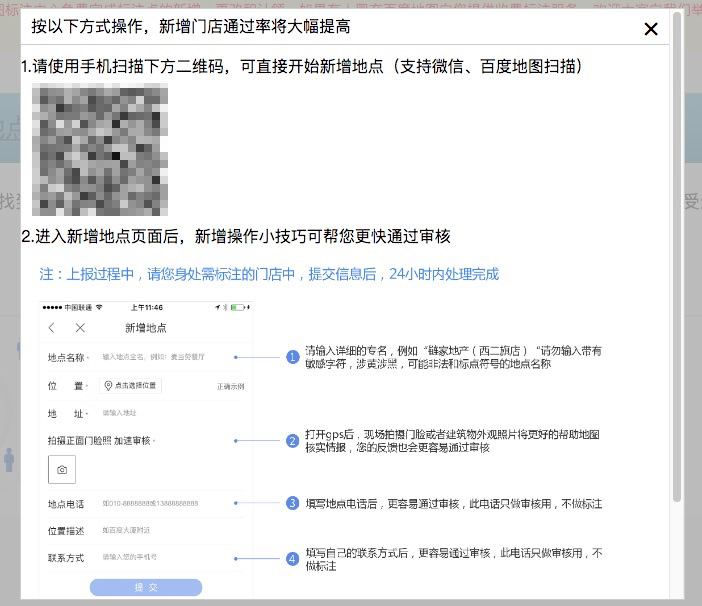Open the 正确示例 link in the mockup
This screenshot has height=606, width=702.
pyautogui.click(x=231, y=386)
